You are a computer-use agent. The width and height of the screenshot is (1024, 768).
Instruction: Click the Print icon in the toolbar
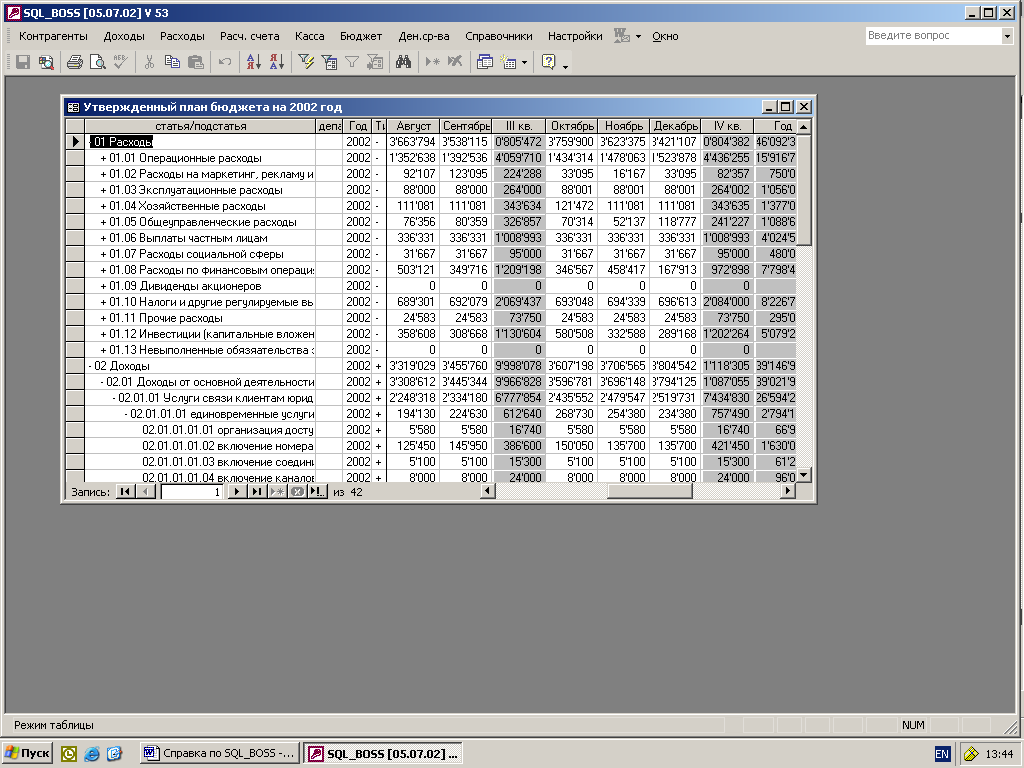[x=74, y=62]
